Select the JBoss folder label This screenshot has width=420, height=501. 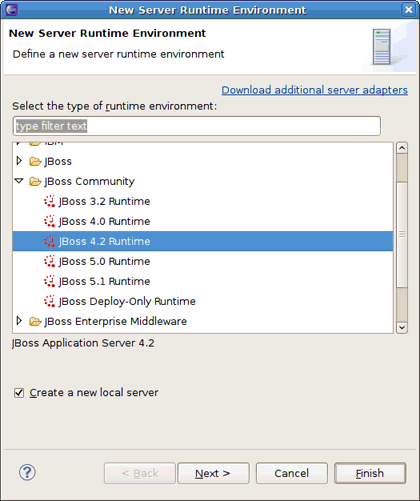(x=58, y=161)
